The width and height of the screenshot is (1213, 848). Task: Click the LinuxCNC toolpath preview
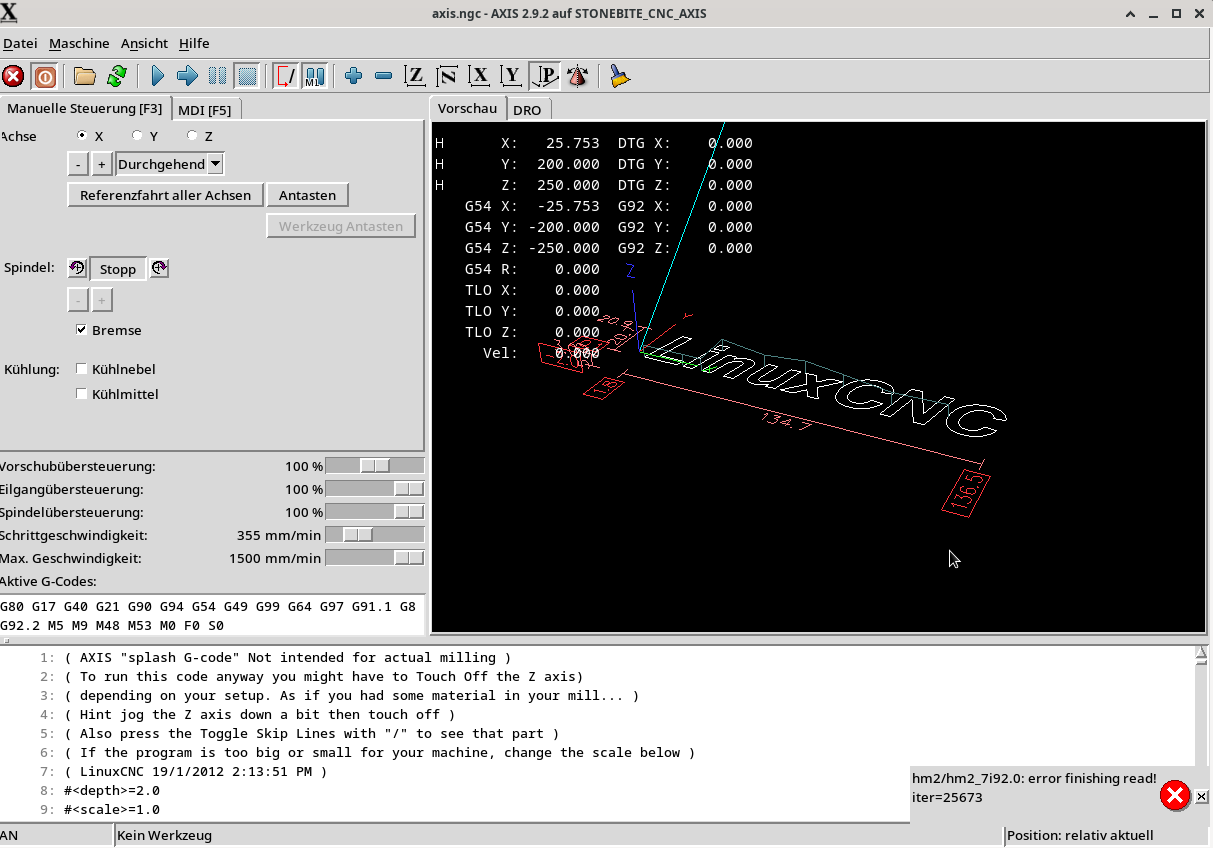(x=818, y=377)
